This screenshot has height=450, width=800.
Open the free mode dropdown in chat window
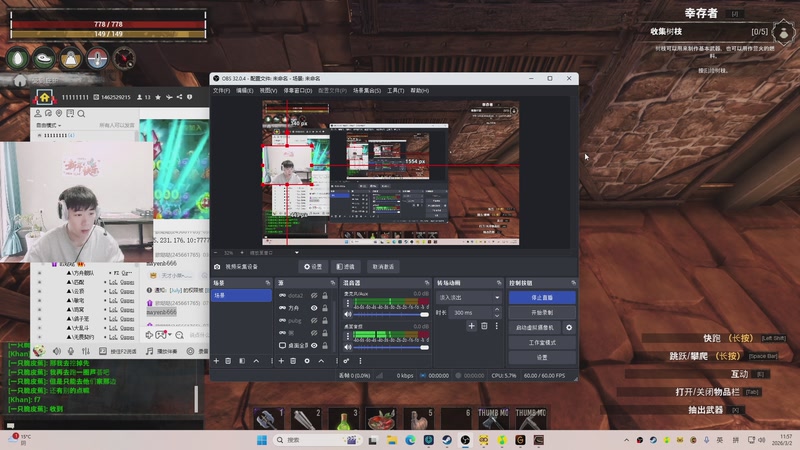click(48, 125)
